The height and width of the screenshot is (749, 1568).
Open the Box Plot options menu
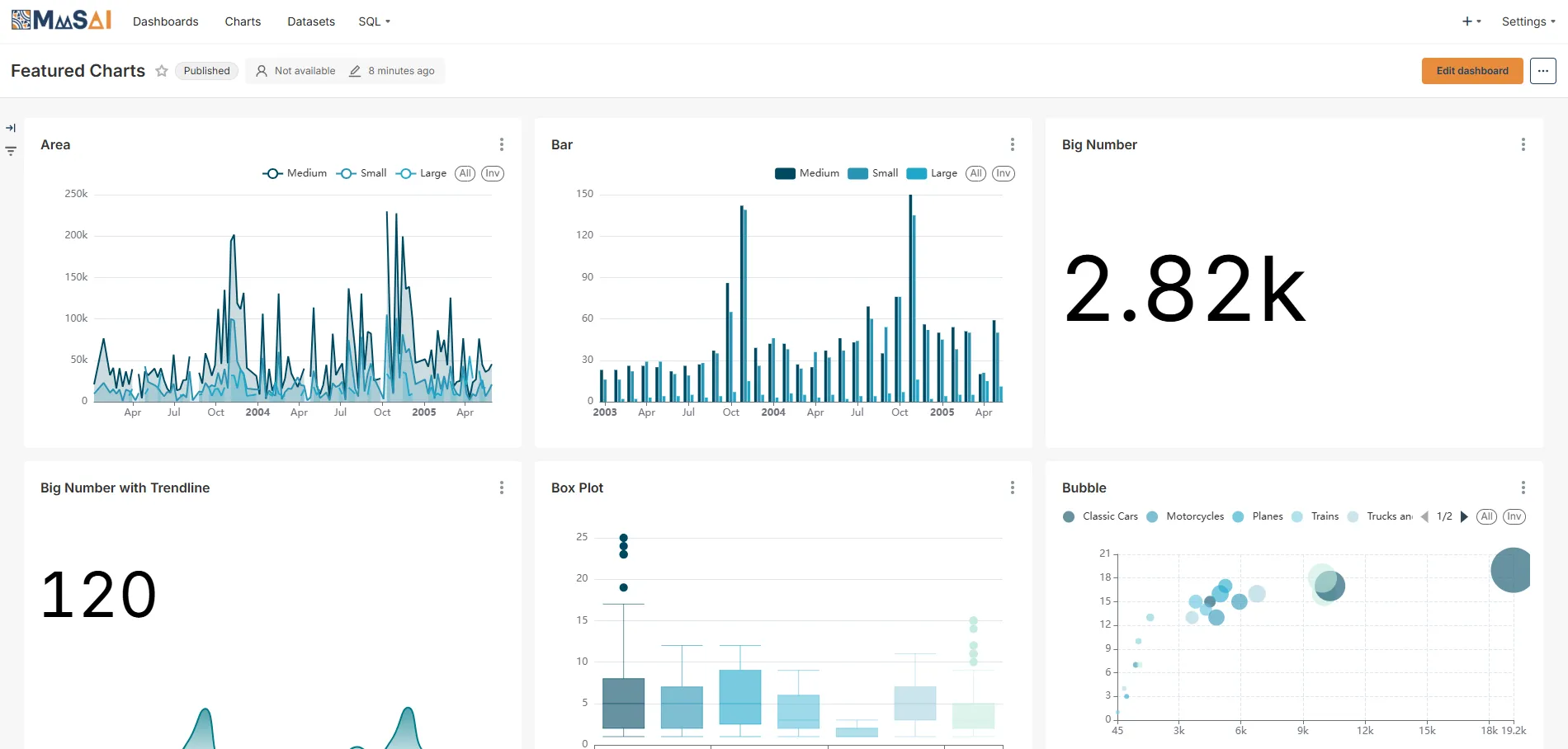pyautogui.click(x=1013, y=488)
